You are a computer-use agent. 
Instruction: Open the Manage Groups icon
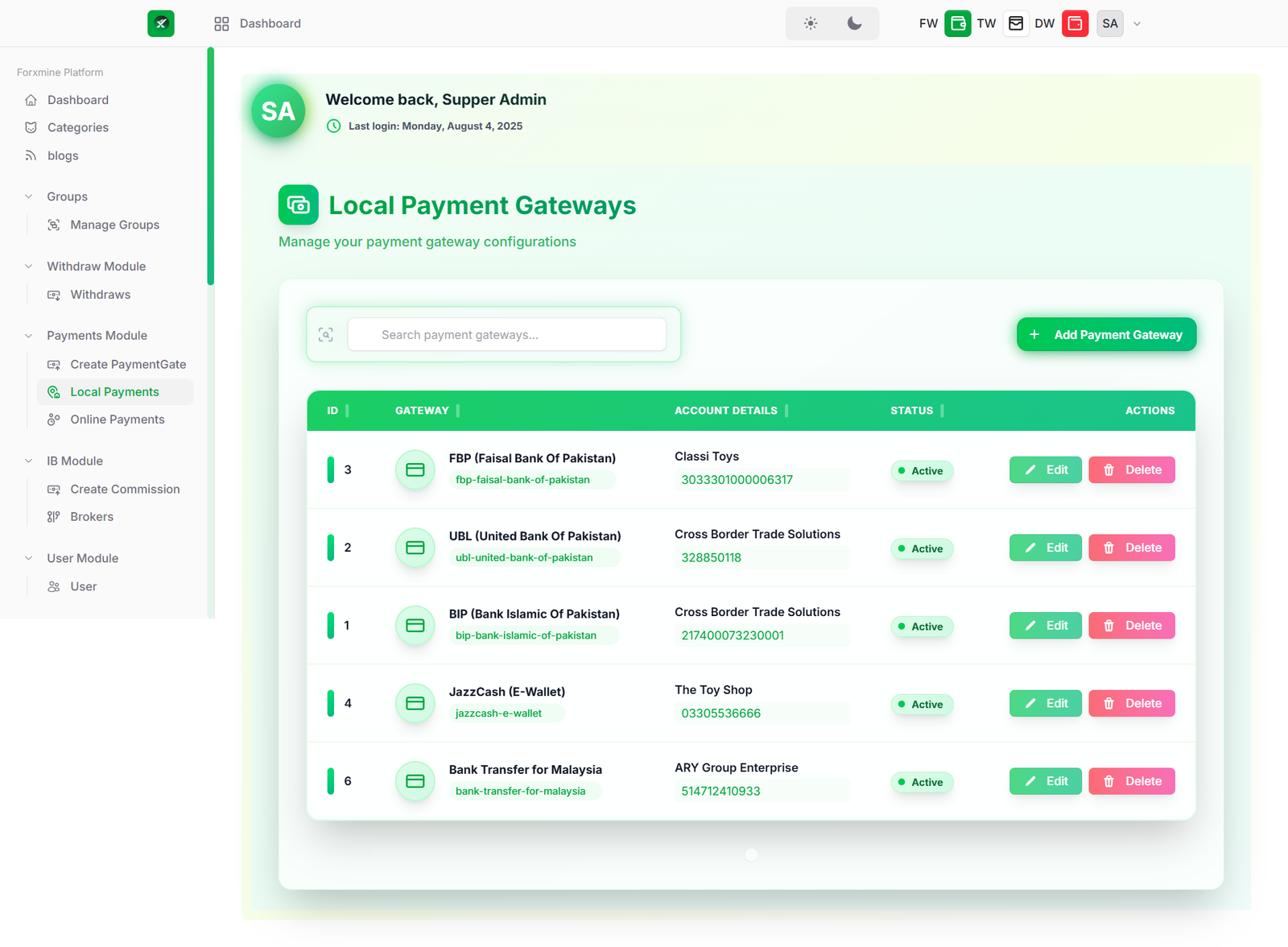pos(53,225)
